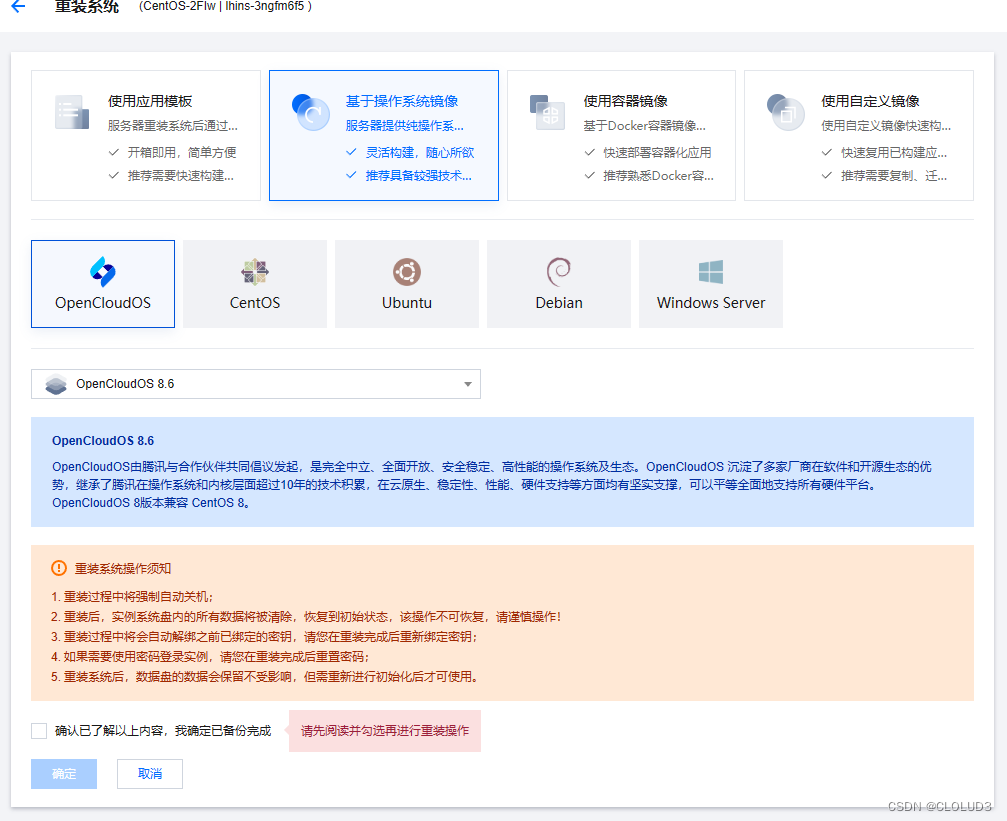Screen dimensions: 1007x821
Task: Click the 重装系统操作须知 notice heading
Action: click(123, 569)
